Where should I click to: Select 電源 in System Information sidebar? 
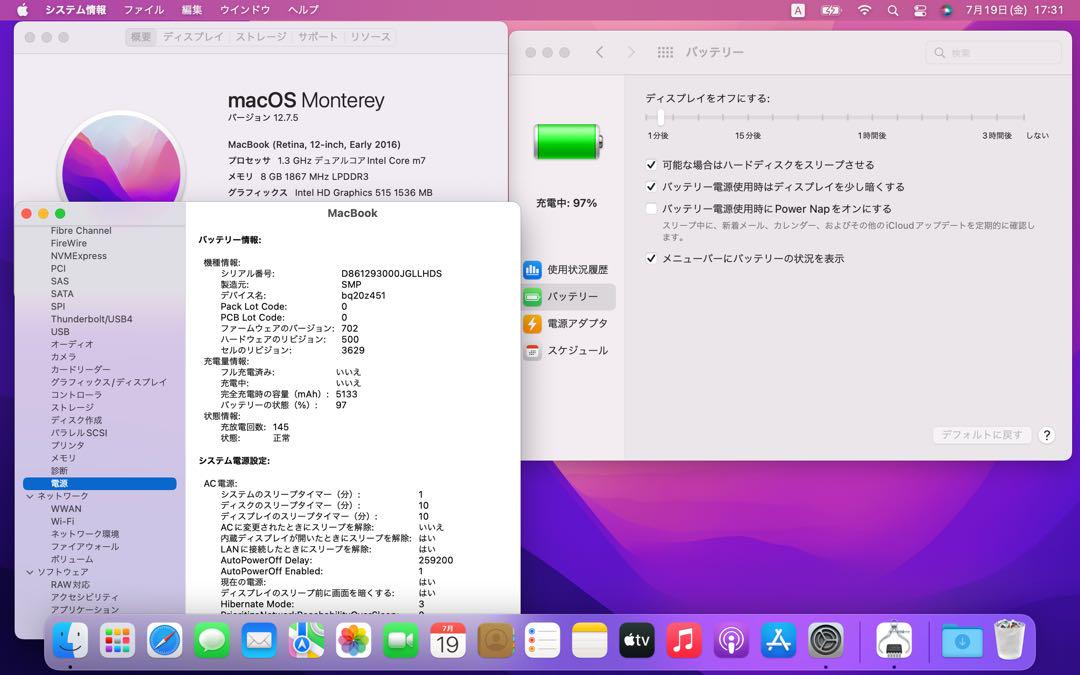(x=100, y=484)
